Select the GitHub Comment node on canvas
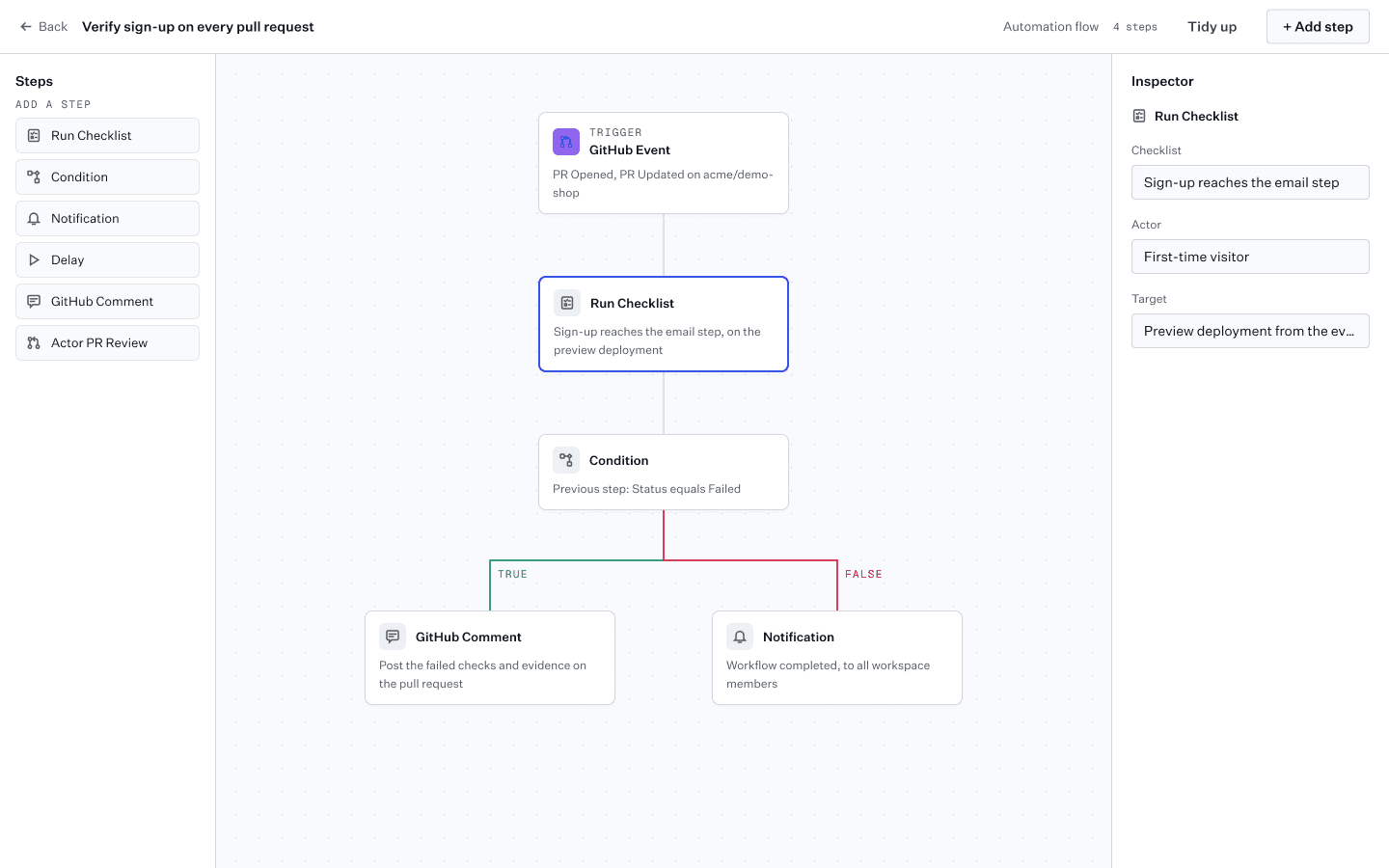 (490, 658)
